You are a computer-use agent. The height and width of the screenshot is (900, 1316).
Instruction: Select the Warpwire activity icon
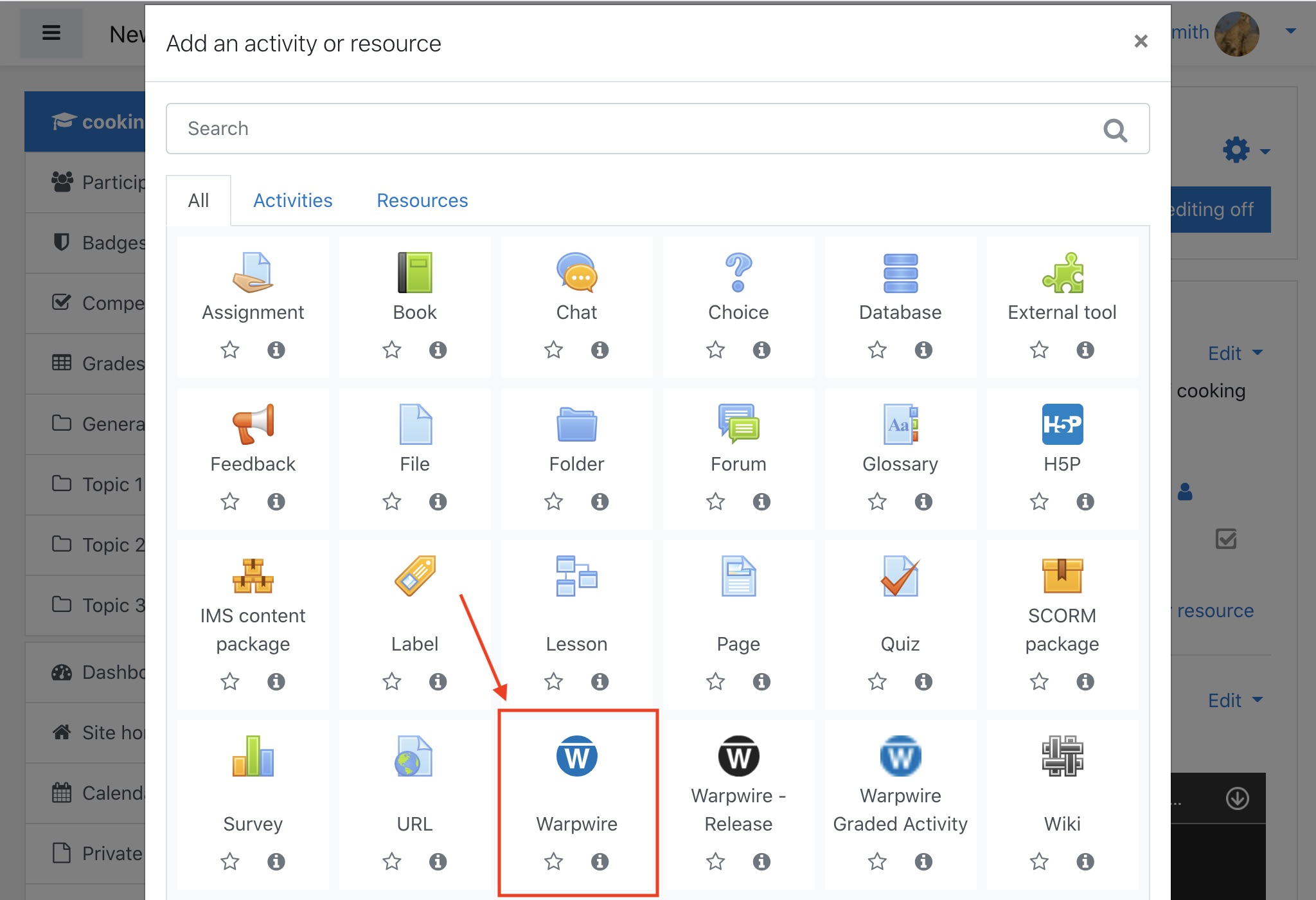pyautogui.click(x=576, y=756)
